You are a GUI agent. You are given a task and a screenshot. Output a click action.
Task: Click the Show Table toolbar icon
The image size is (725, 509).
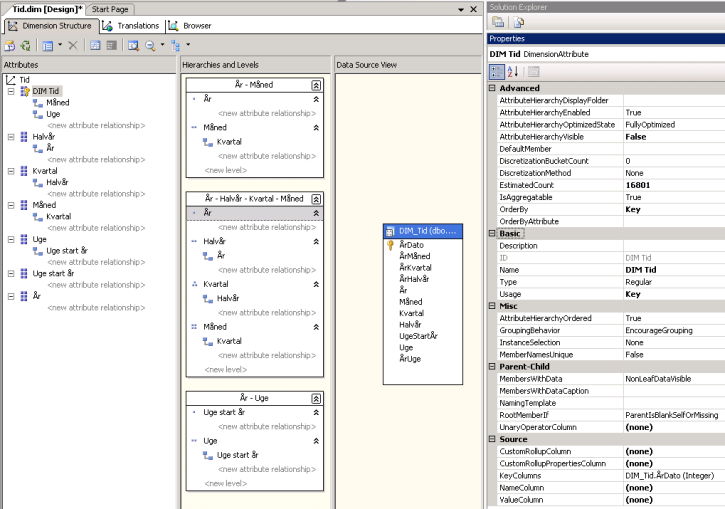[x=95, y=45]
